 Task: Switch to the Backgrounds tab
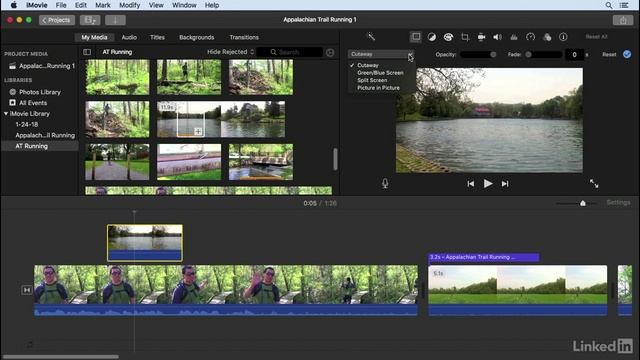pyautogui.click(x=196, y=37)
